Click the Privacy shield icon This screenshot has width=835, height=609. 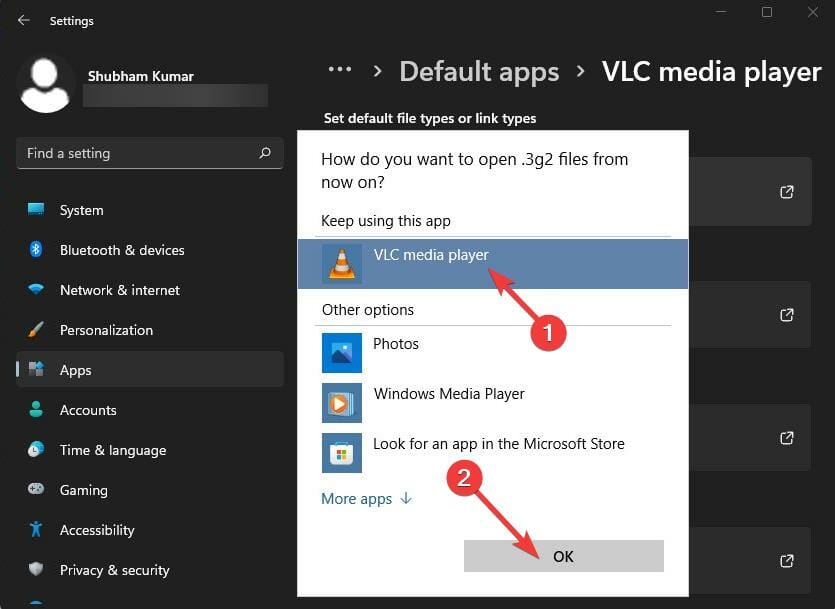pyautogui.click(x=36, y=569)
